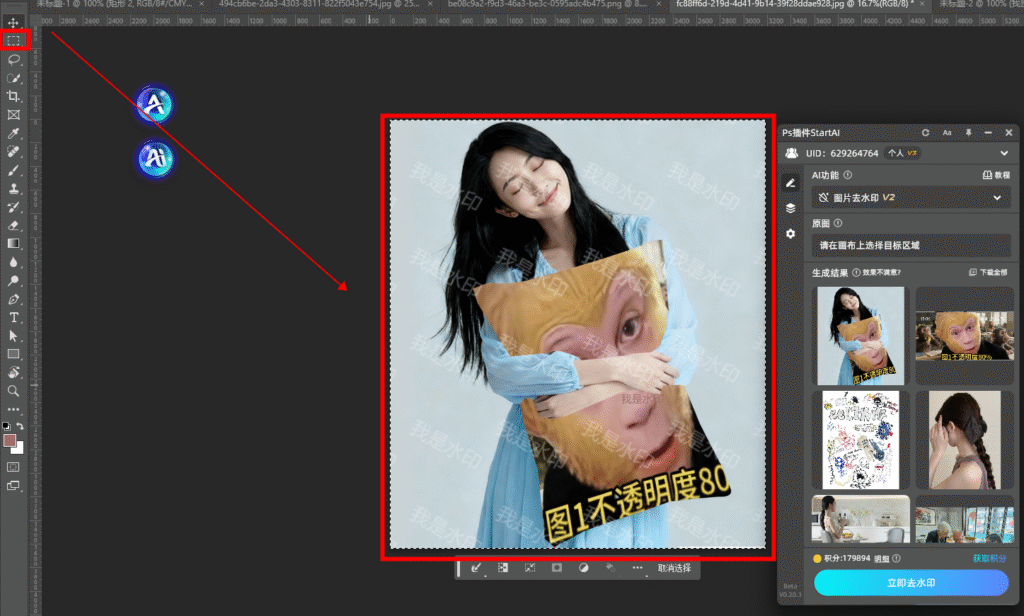The width and height of the screenshot is (1024, 616).
Task: Select the Eyedropper tool
Action: click(x=14, y=133)
